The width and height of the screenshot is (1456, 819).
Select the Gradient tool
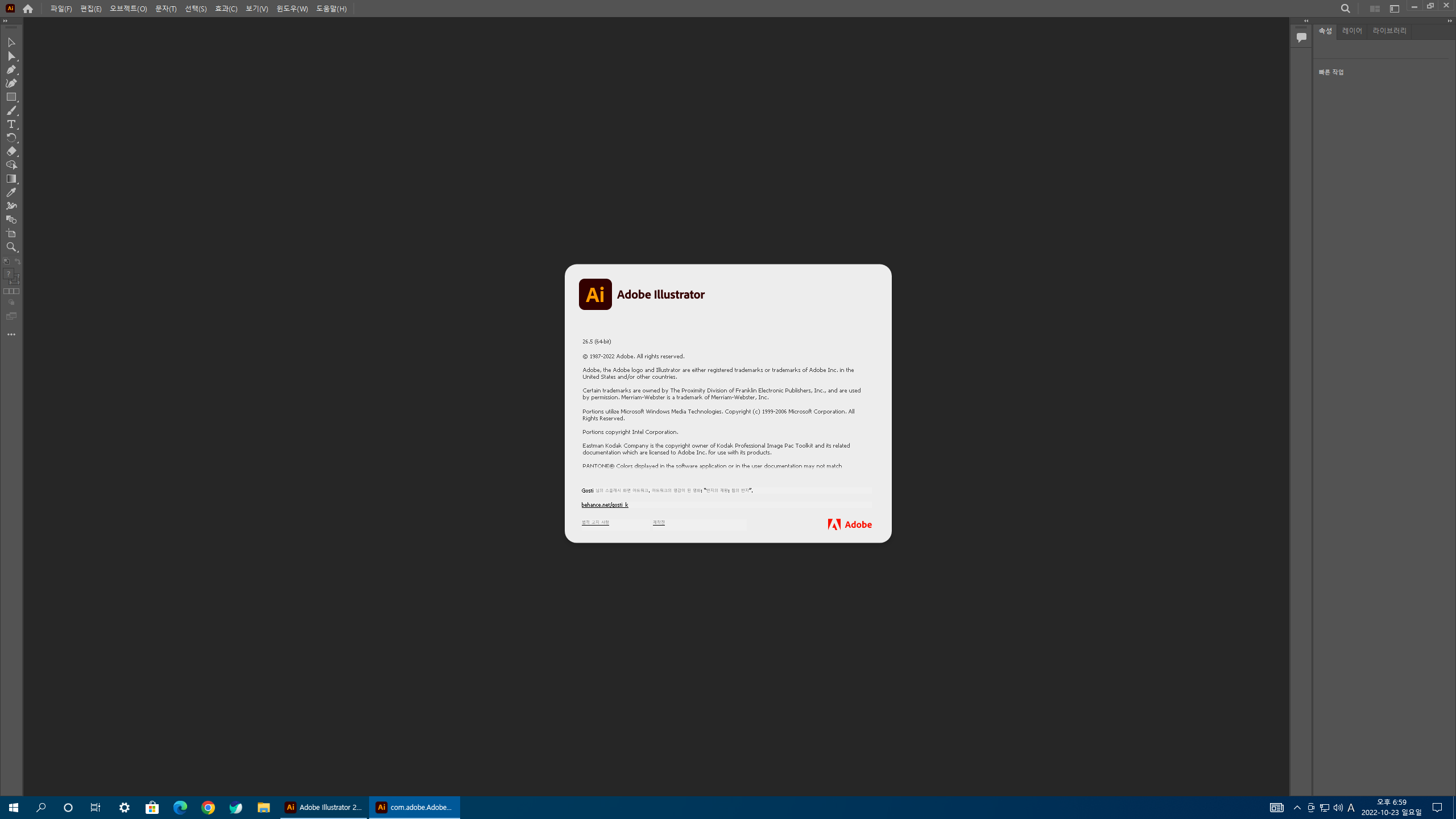click(11, 179)
